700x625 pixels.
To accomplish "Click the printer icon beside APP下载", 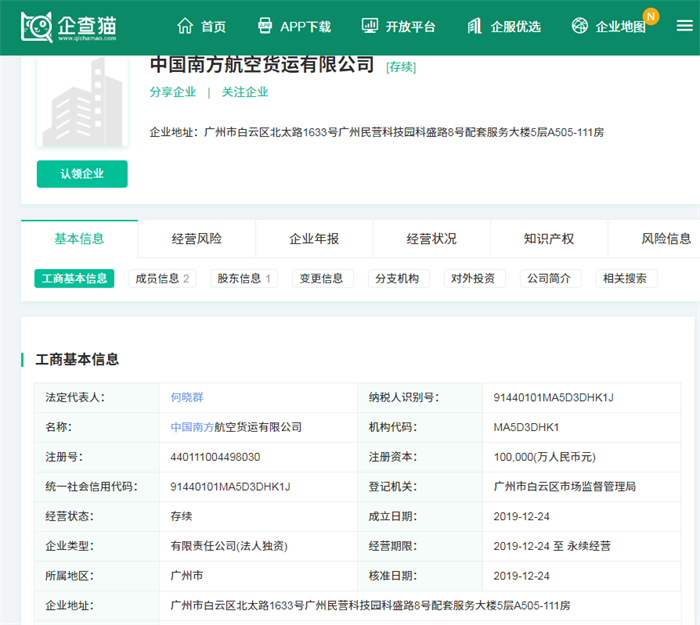I will click(265, 26).
